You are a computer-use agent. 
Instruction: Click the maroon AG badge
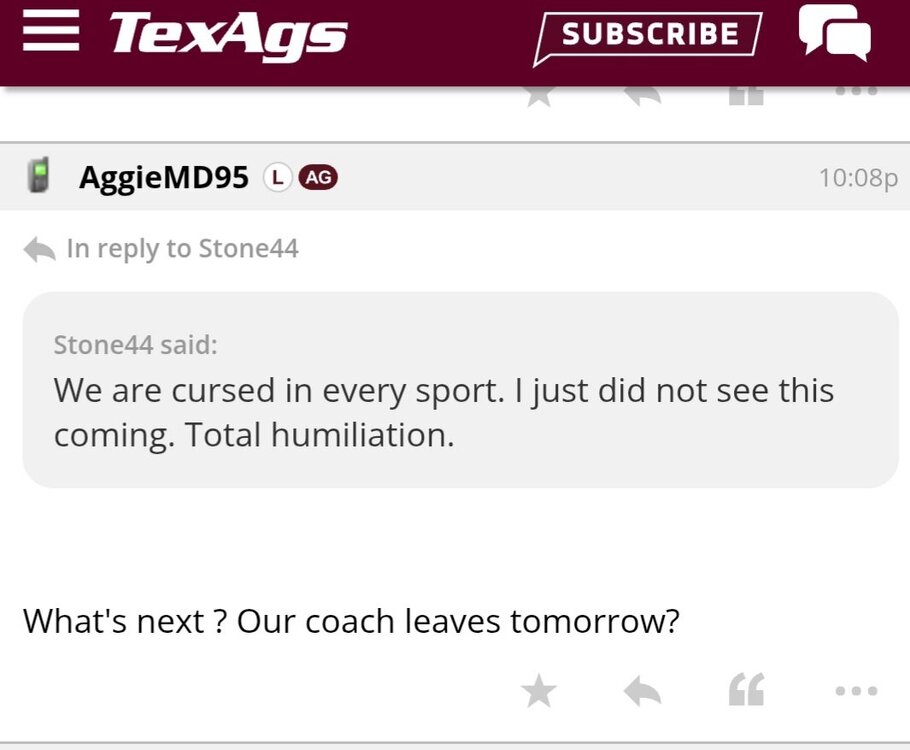(x=318, y=178)
